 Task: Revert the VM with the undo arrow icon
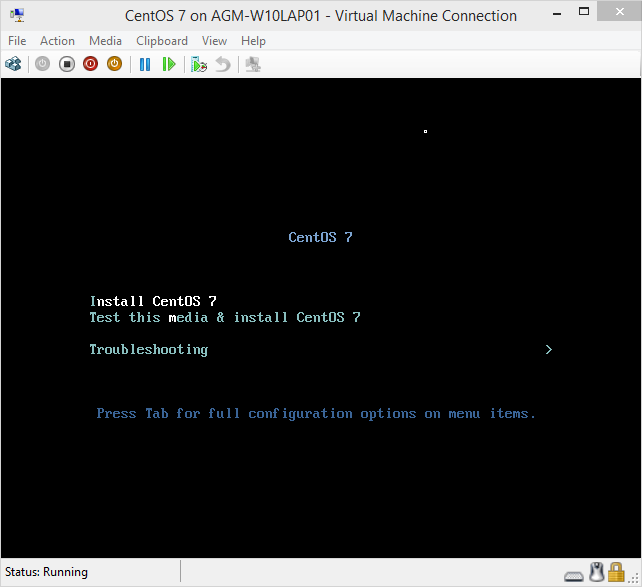click(223, 64)
